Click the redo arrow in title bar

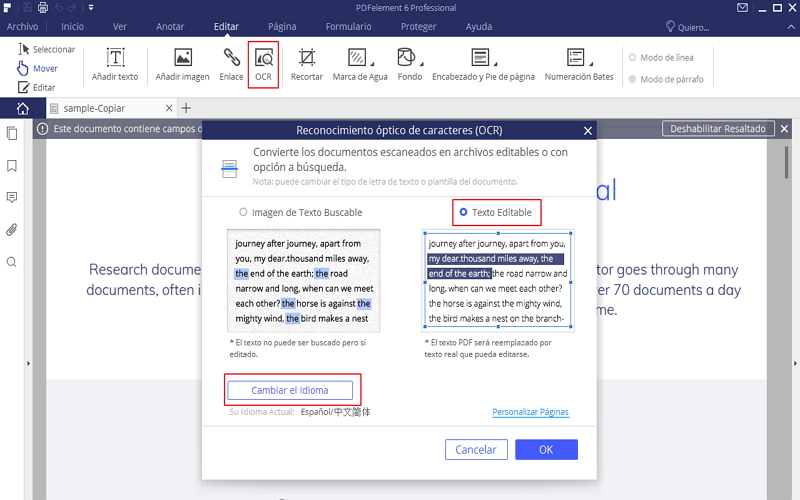(x=72, y=8)
